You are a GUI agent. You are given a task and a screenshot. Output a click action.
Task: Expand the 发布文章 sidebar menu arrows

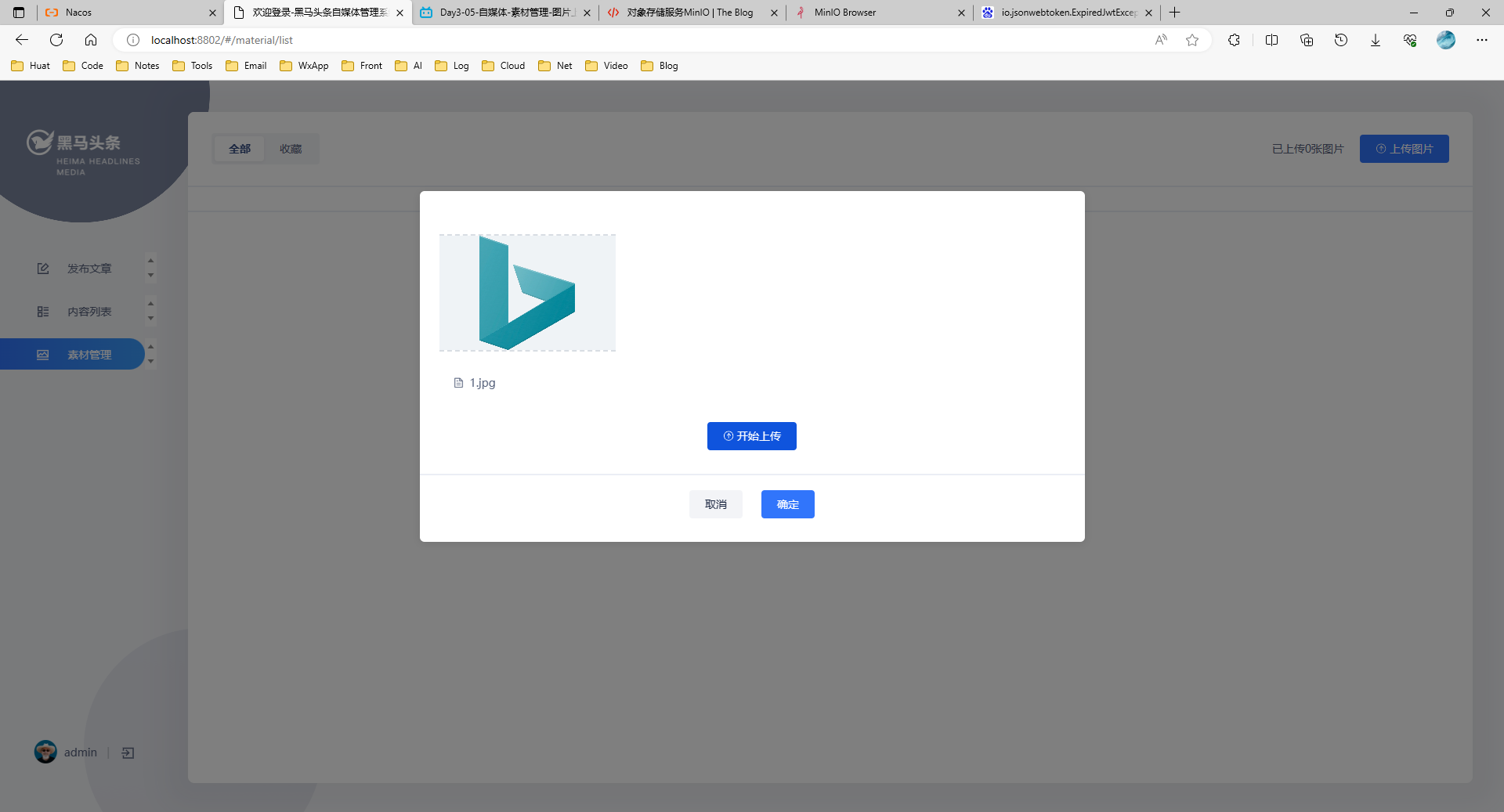pyautogui.click(x=150, y=268)
